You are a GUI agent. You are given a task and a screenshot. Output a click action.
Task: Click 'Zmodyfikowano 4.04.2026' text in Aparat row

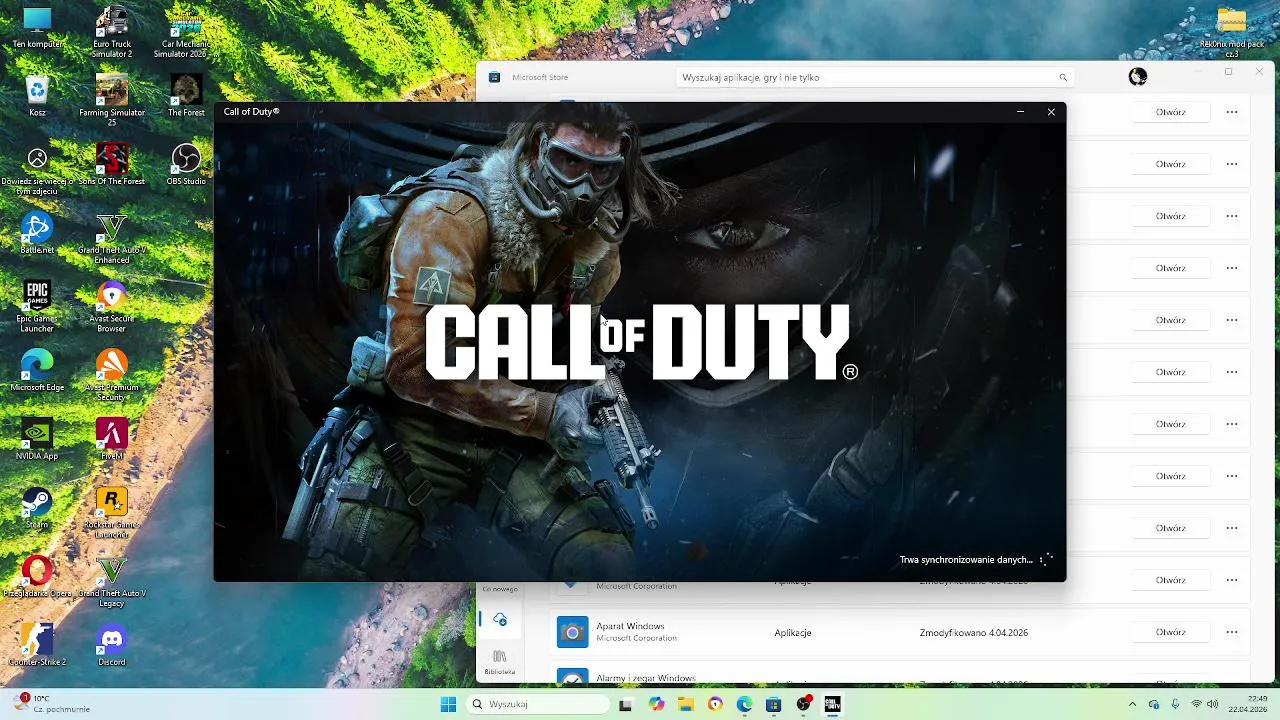(x=974, y=633)
